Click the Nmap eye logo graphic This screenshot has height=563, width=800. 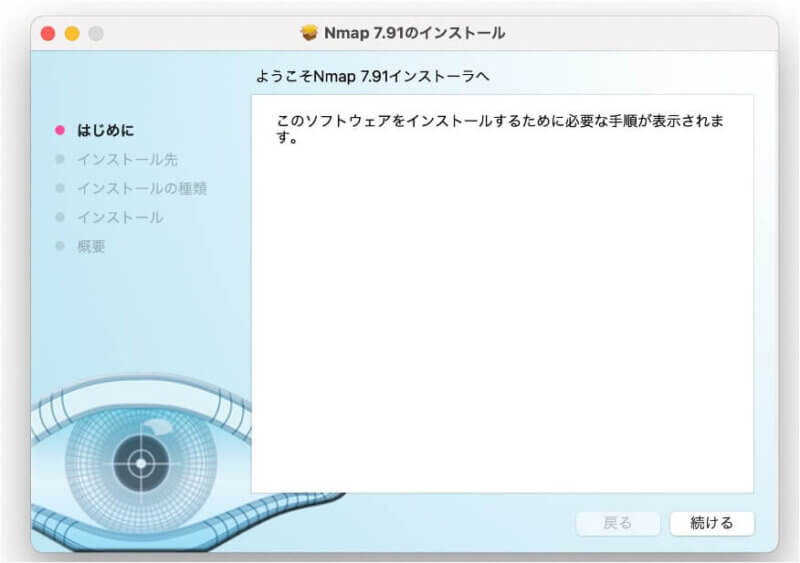[140, 464]
